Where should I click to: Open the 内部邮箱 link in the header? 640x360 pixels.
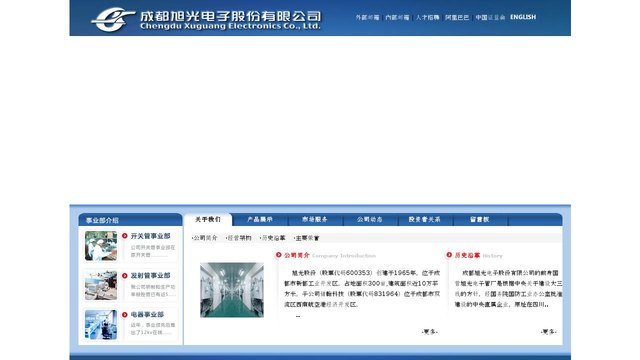pyautogui.click(x=397, y=17)
